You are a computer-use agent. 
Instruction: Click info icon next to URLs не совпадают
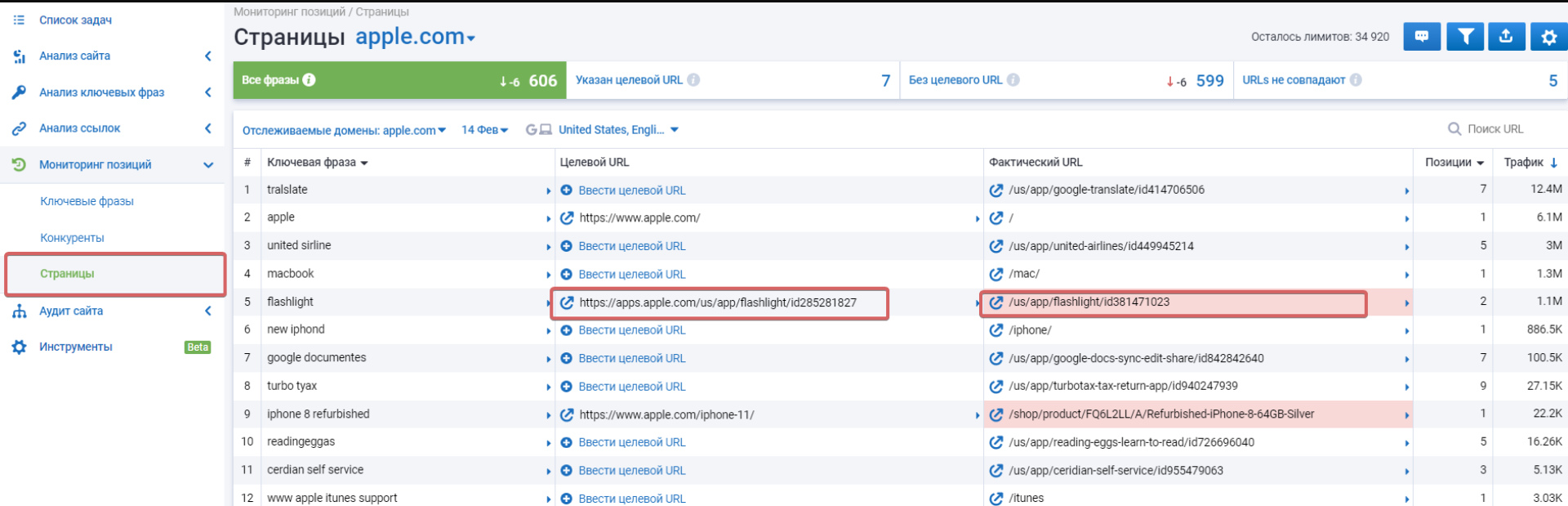coord(1356,80)
